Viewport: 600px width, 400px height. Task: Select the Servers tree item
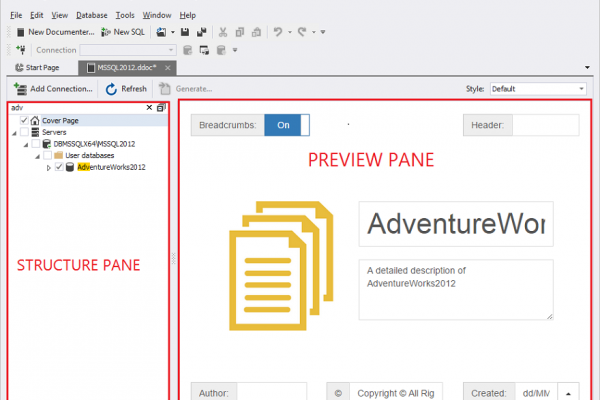[x=54, y=132]
